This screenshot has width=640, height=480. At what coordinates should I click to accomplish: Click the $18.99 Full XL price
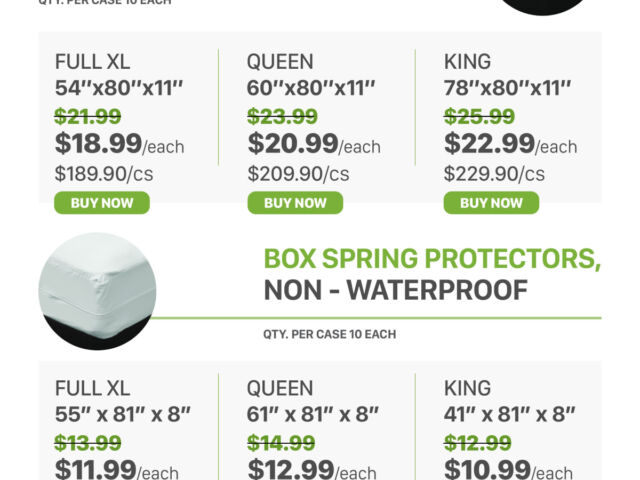click(x=98, y=144)
